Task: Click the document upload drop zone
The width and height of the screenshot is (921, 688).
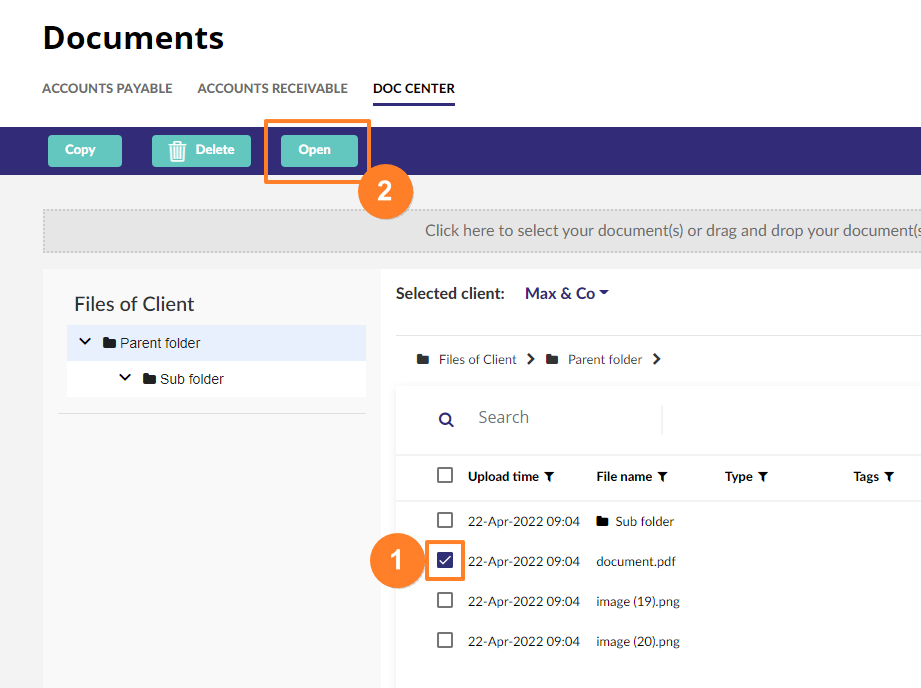Action: click(x=482, y=231)
